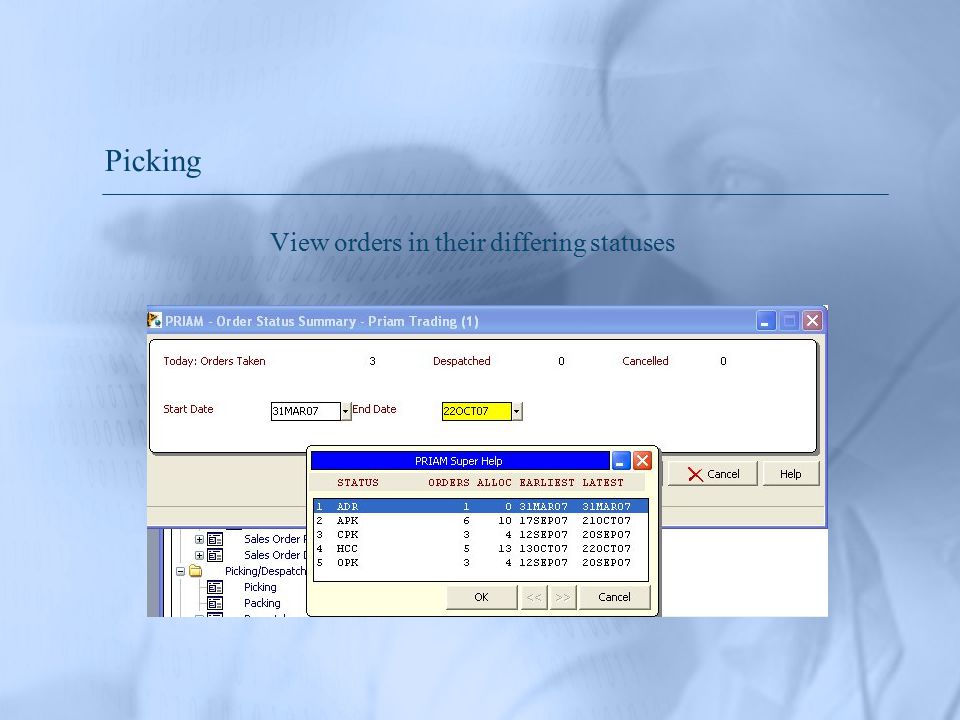
Task: Click the Picking/Despatch folder icon
Action: [196, 571]
